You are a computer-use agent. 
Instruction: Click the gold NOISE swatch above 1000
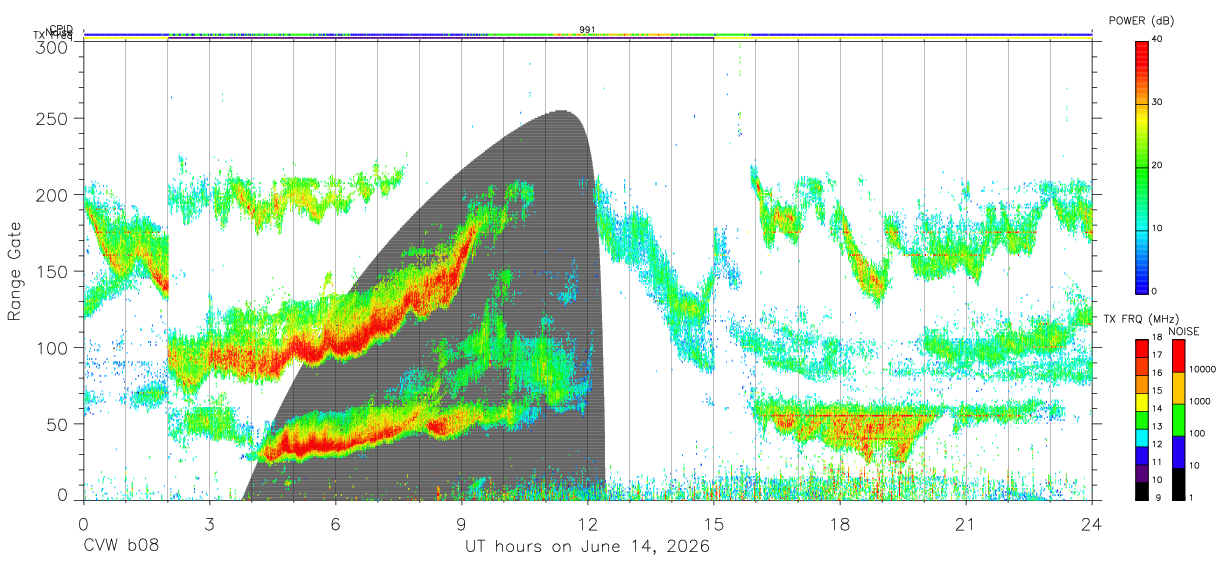tap(1178, 388)
